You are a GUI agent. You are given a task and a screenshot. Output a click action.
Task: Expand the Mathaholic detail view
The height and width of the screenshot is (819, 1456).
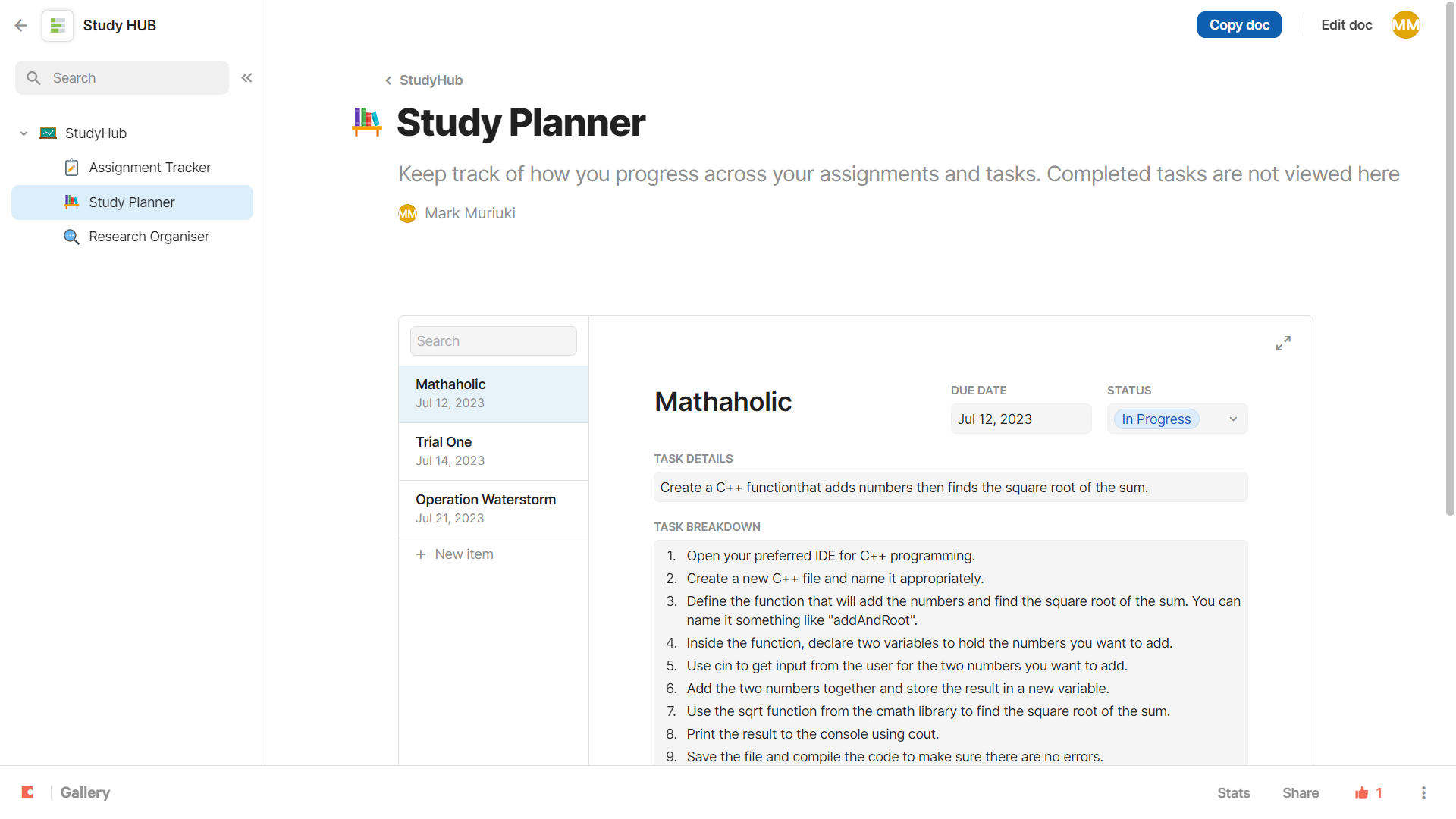click(1283, 344)
